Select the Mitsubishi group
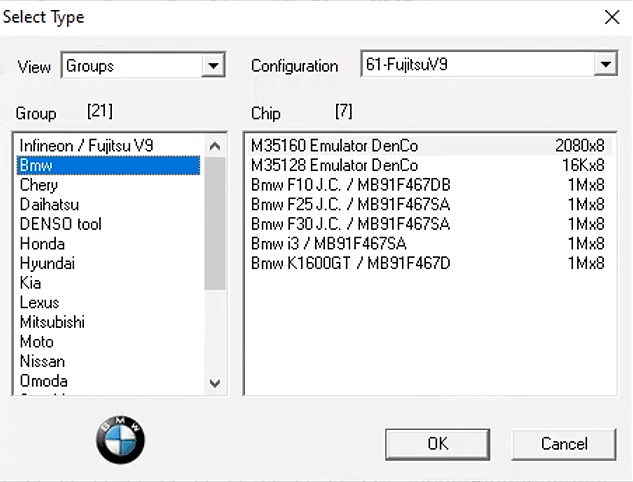Screen dimensions: 633x482 (x=109, y=322)
